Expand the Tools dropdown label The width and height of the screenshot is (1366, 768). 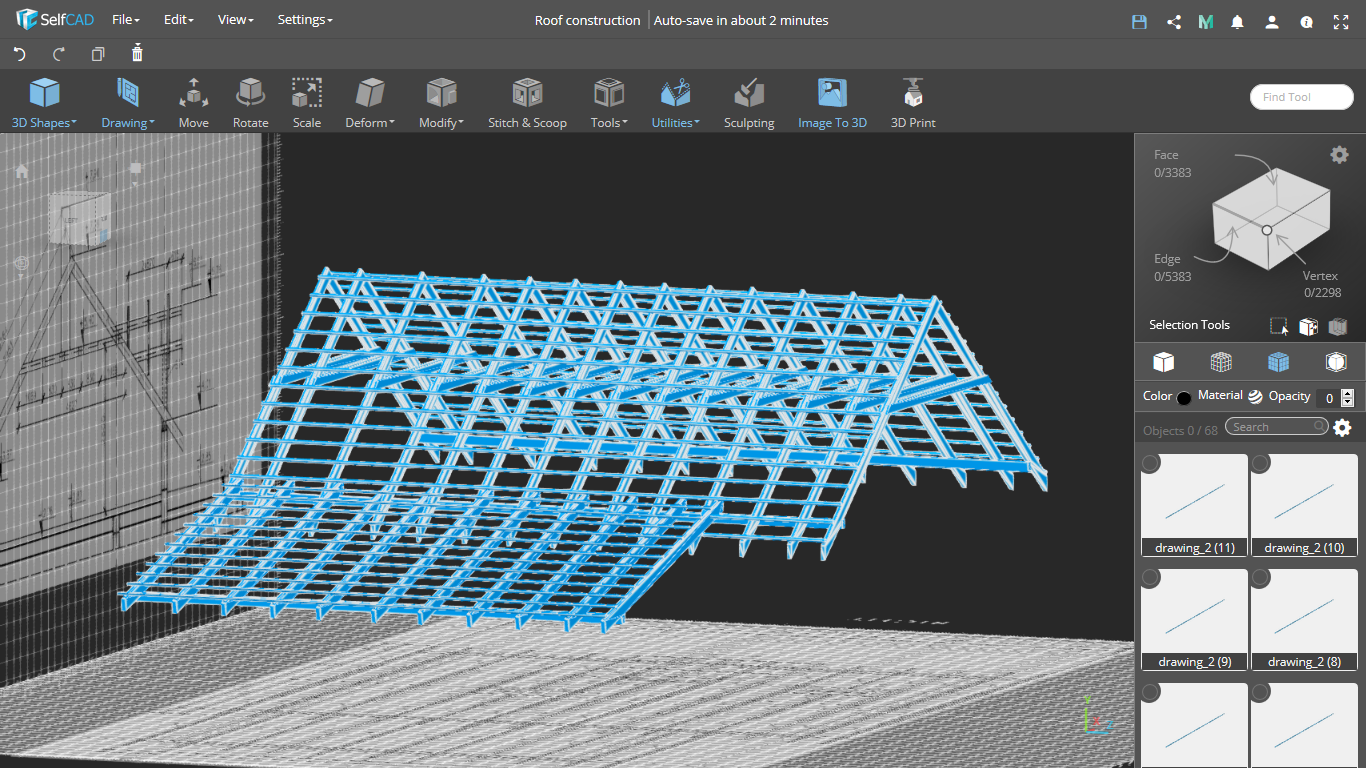[x=609, y=123]
